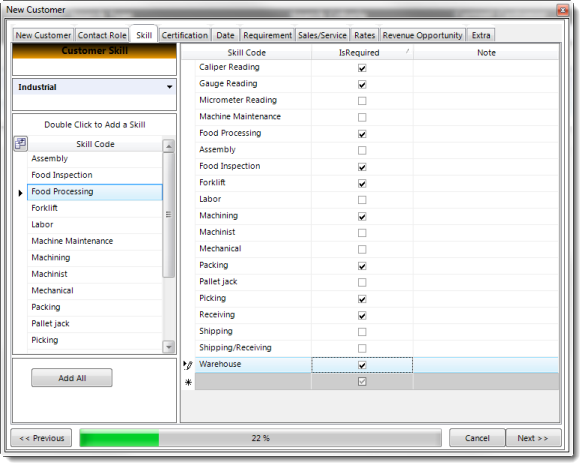Check IsRequired for Micrometer Reading
Image resolution: width=585 pixels, height=468 pixels.
362,101
